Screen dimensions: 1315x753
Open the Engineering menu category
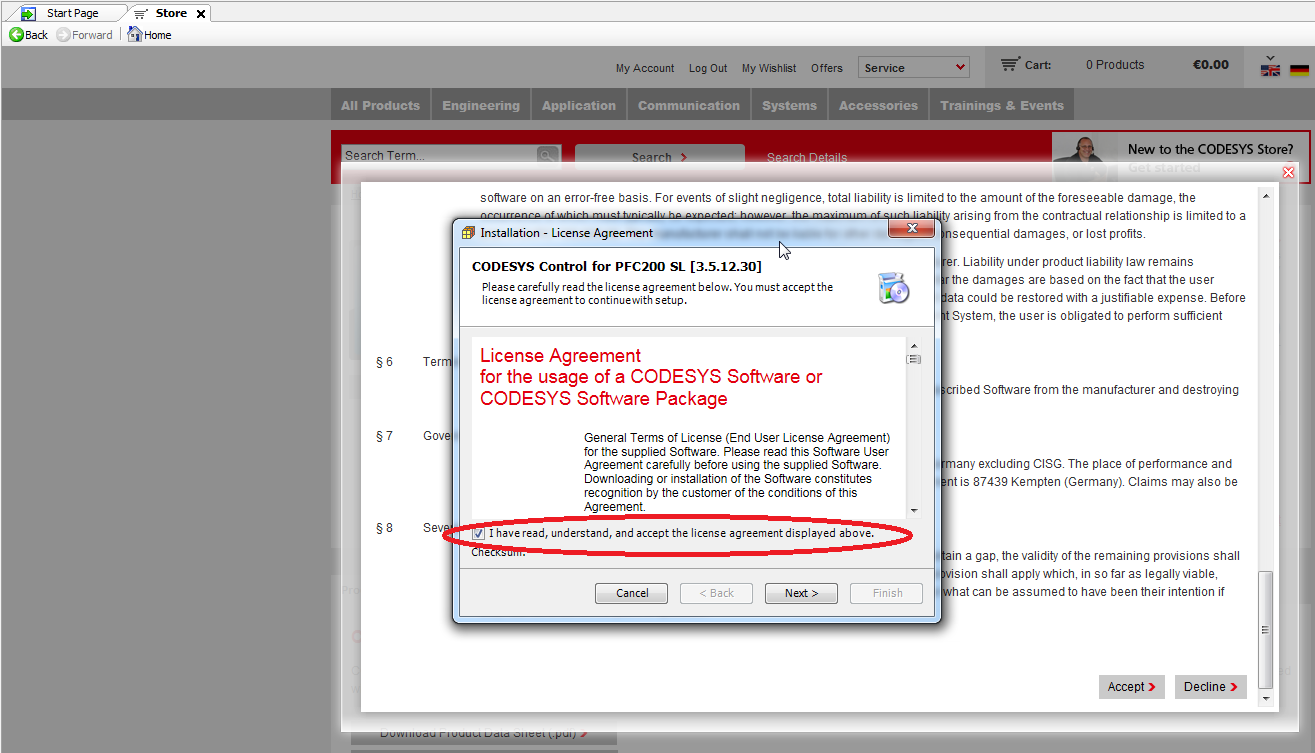point(481,105)
